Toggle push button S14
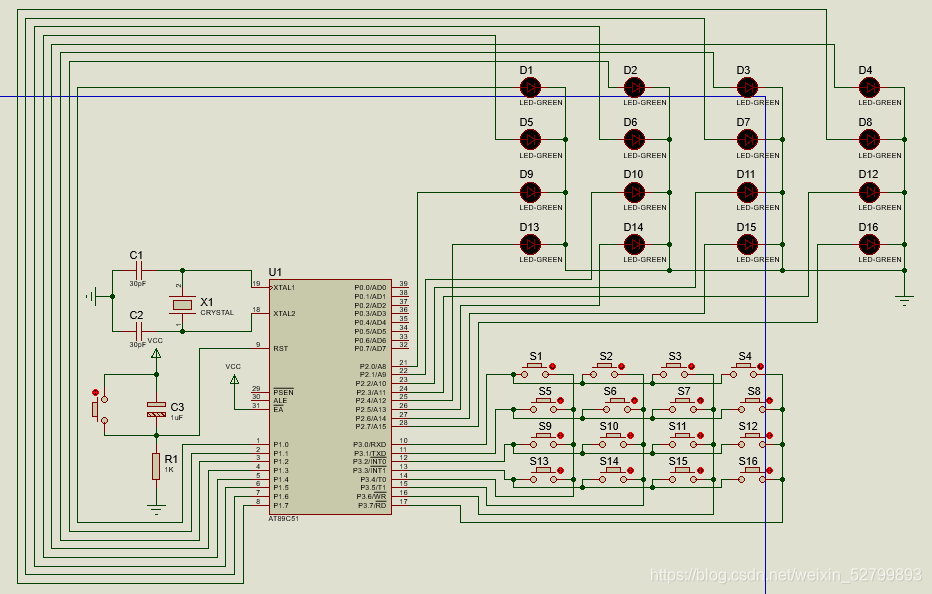Image resolution: width=932 pixels, height=594 pixels. pos(615,476)
